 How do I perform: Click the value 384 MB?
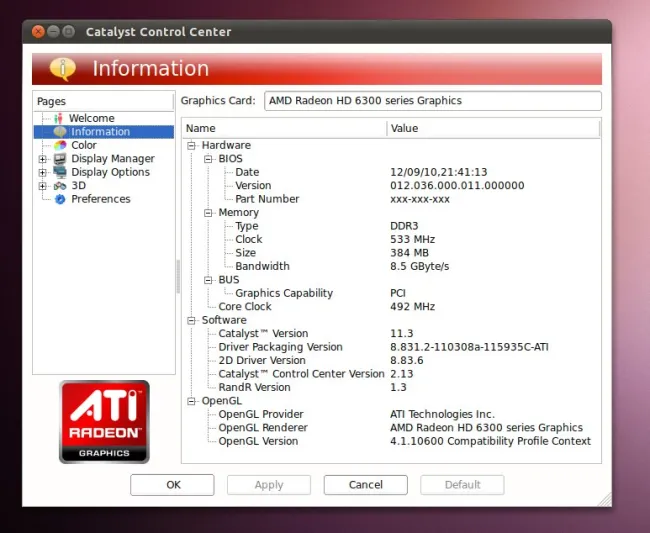click(x=410, y=253)
